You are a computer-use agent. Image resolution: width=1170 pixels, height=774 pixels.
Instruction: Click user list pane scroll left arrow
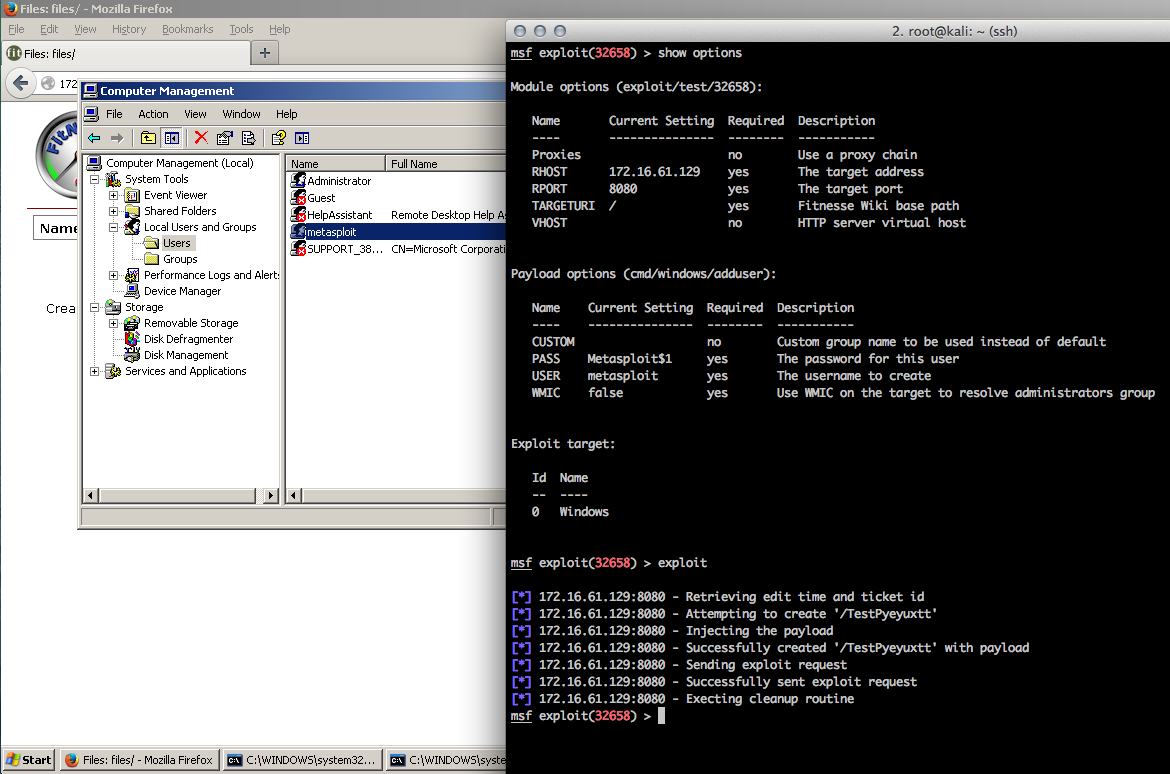[295, 496]
